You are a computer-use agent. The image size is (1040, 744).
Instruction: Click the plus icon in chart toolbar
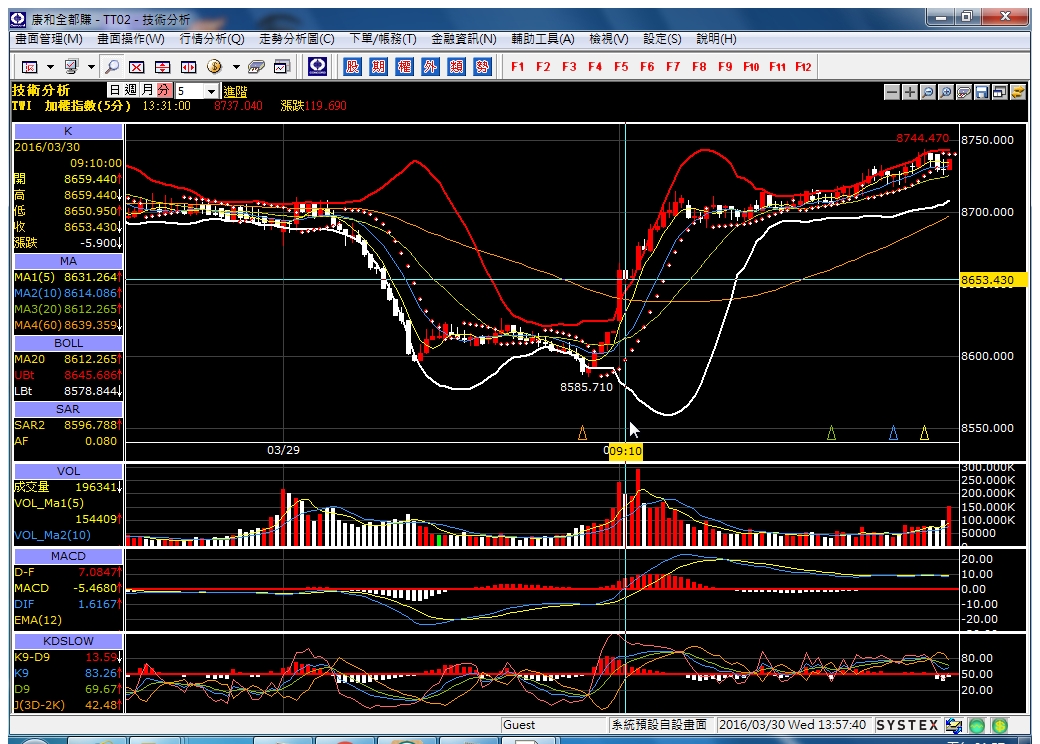tap(910, 92)
